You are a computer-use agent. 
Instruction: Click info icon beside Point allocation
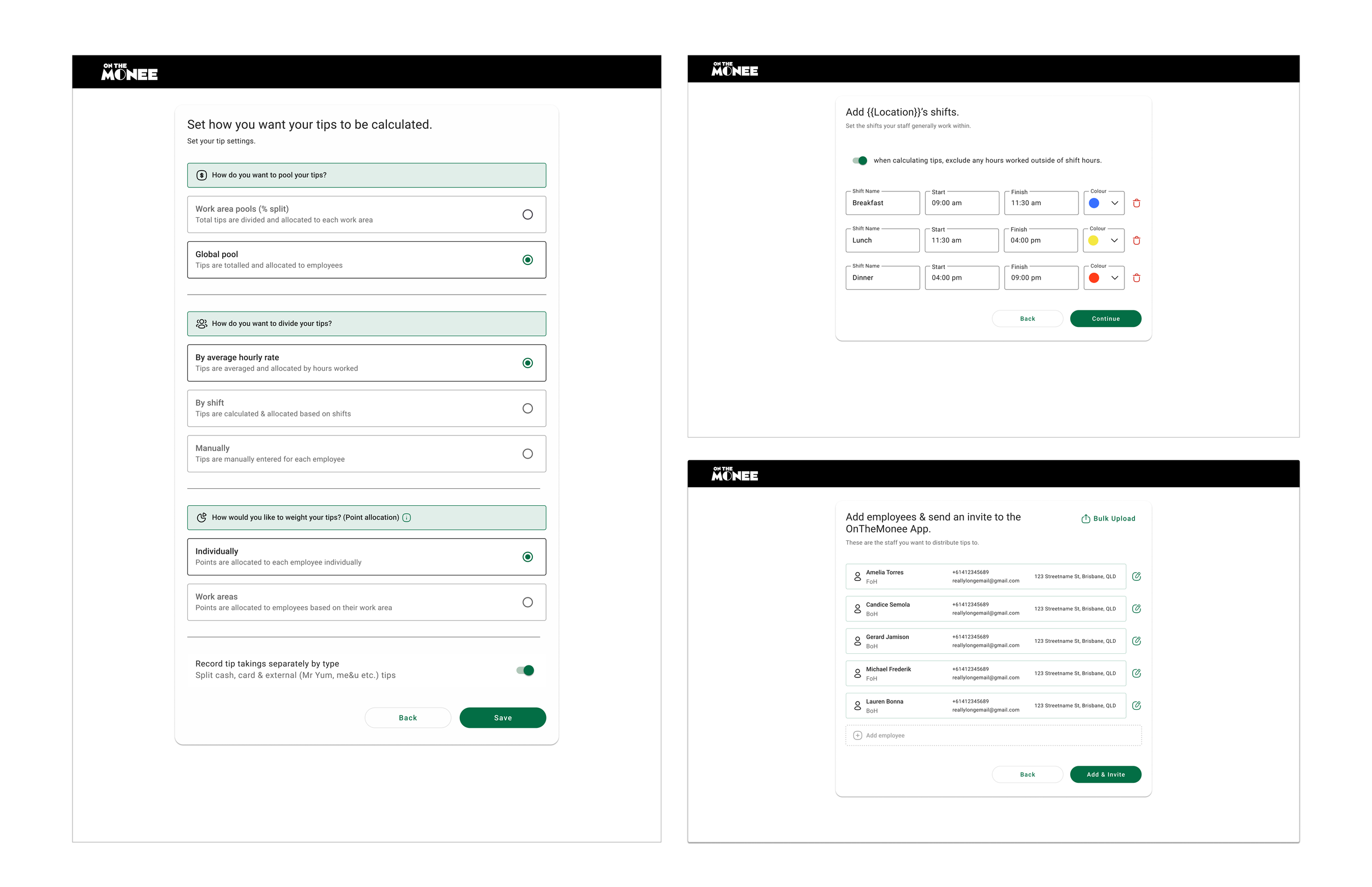click(406, 517)
